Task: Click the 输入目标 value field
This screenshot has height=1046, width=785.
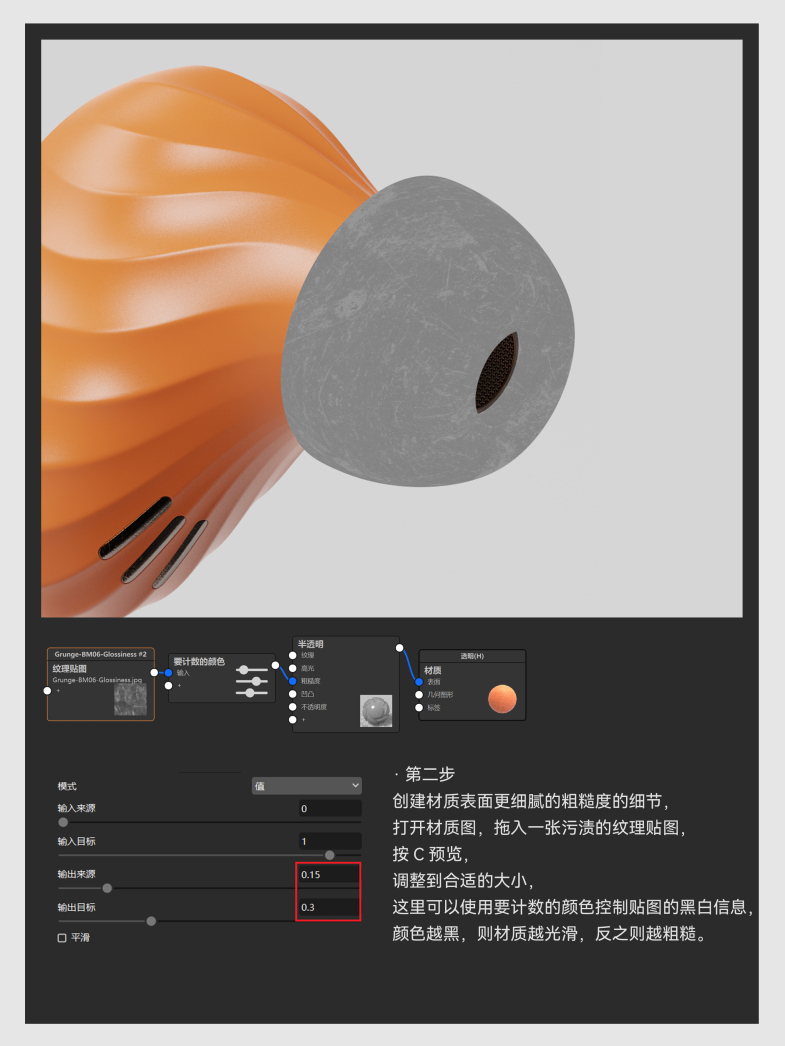Action: [329, 841]
